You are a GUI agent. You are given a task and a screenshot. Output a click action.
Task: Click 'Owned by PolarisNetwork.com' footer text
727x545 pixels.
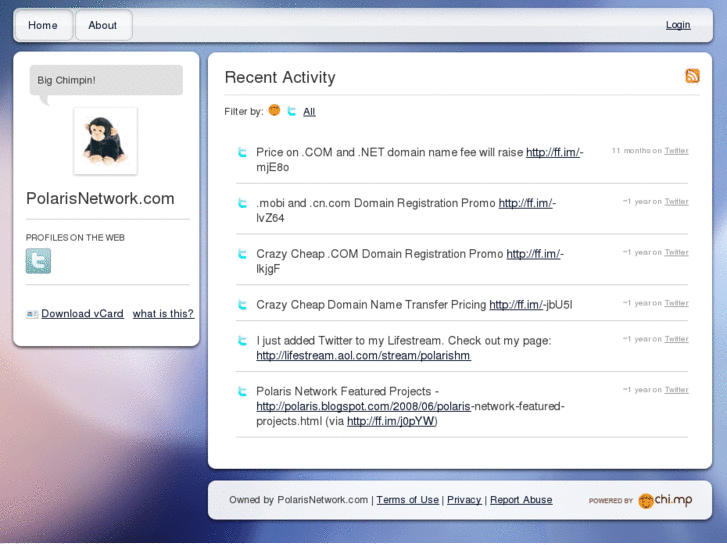[x=298, y=500]
